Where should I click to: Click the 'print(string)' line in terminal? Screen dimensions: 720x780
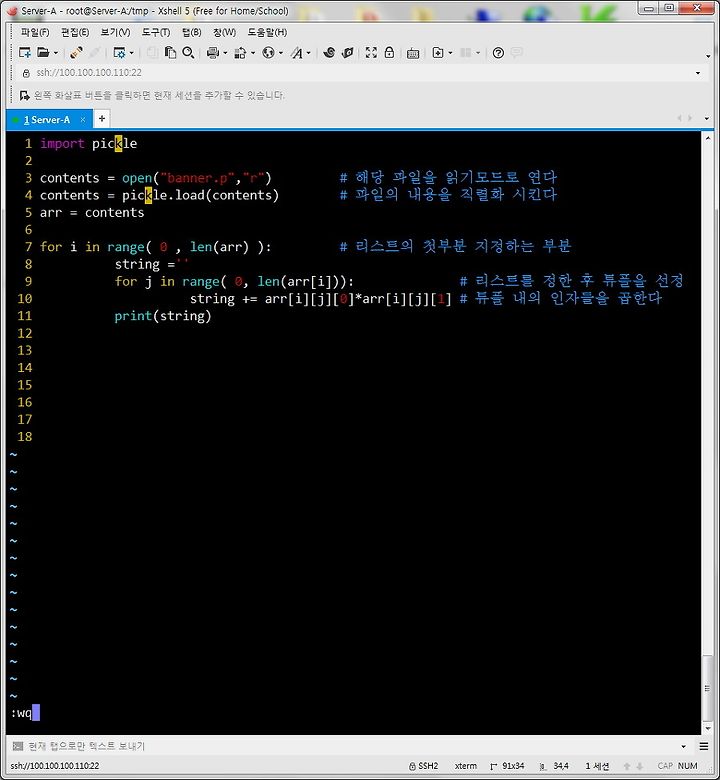click(163, 316)
